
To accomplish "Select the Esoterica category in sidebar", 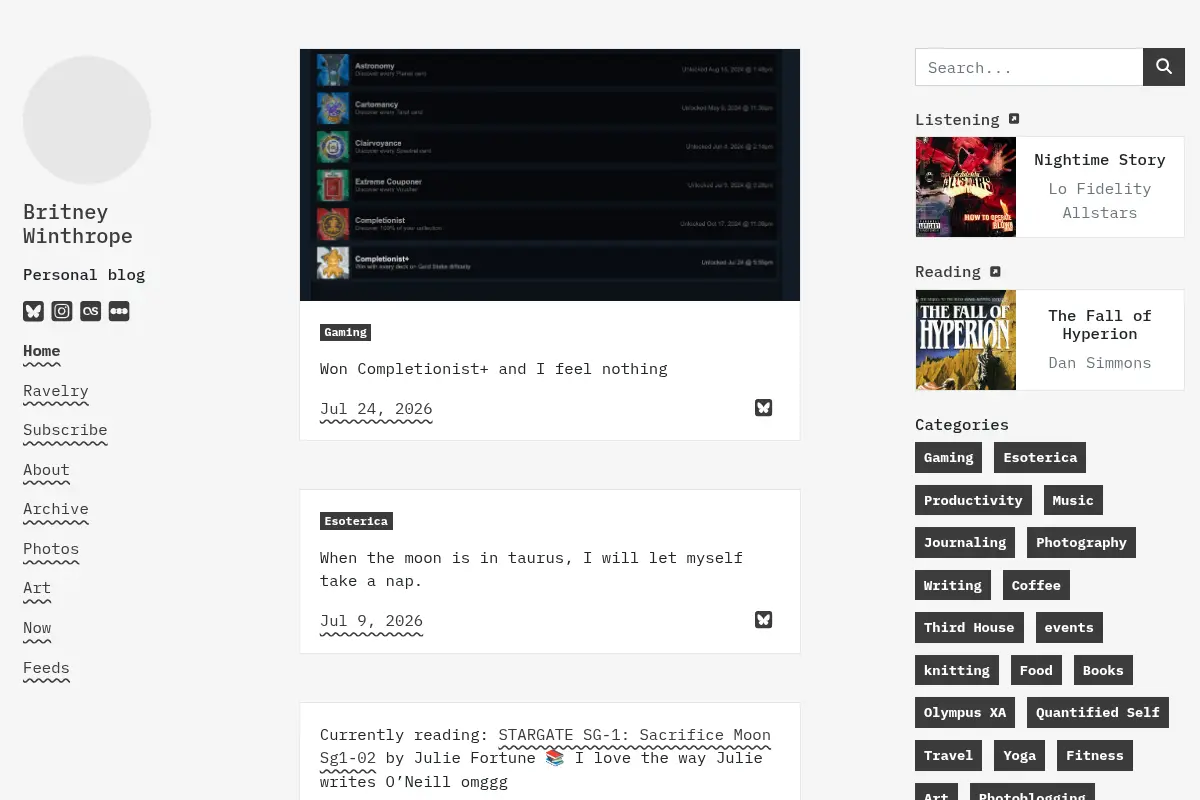I will pyautogui.click(x=1040, y=458).
